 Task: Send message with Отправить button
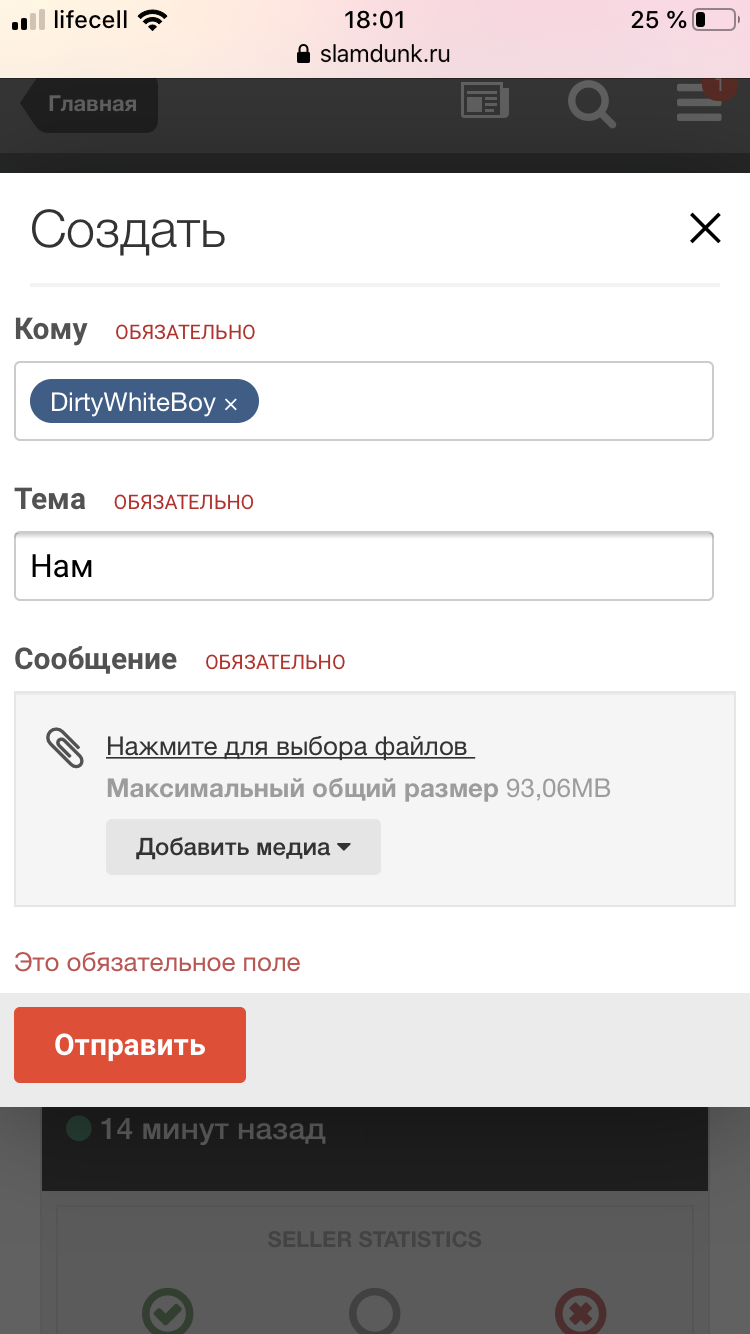coord(130,1045)
